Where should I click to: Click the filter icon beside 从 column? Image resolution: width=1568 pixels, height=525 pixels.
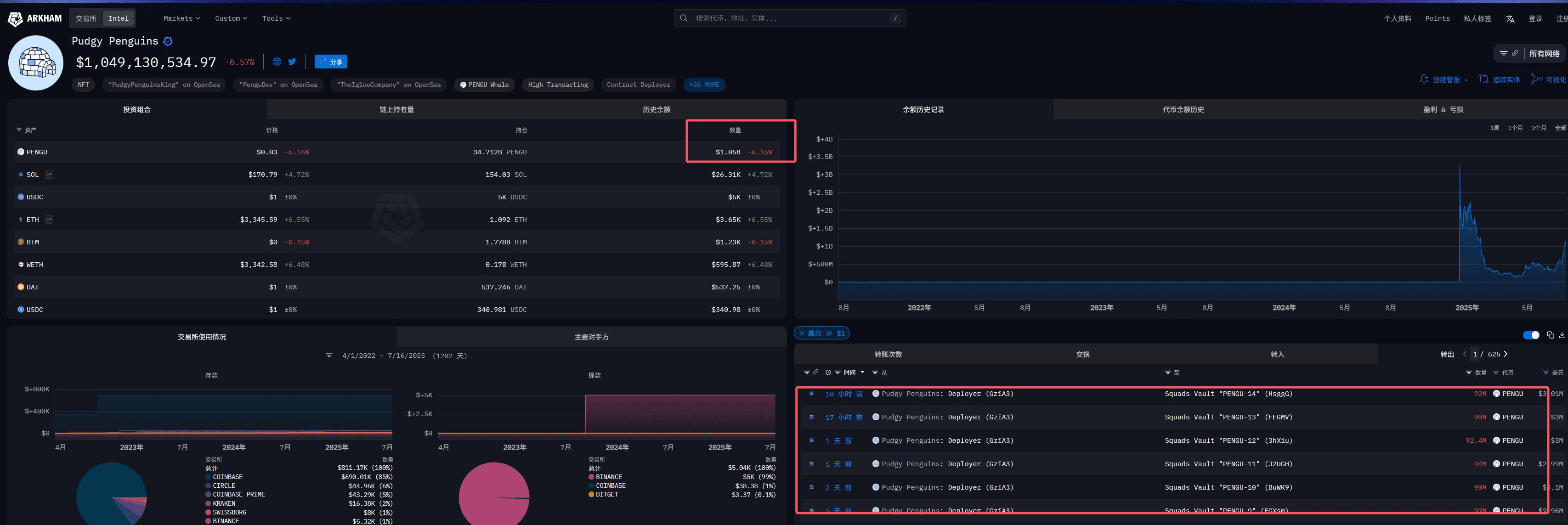[875, 373]
